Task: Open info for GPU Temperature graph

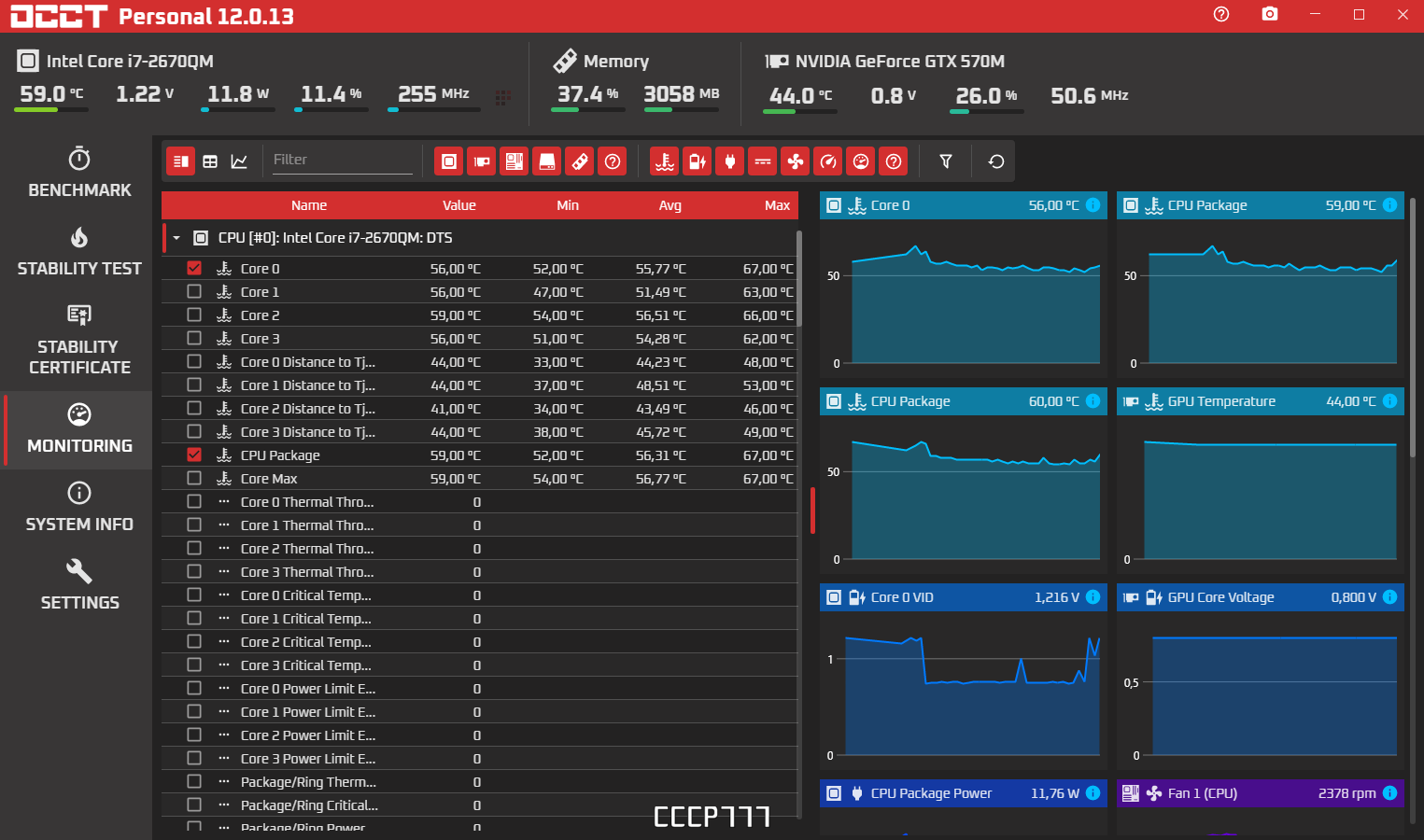Action: pyautogui.click(x=1389, y=401)
